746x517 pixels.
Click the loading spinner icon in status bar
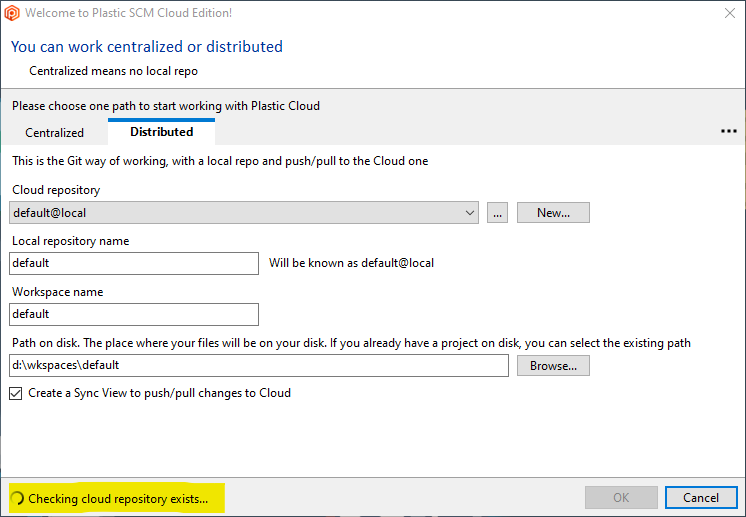(17, 498)
